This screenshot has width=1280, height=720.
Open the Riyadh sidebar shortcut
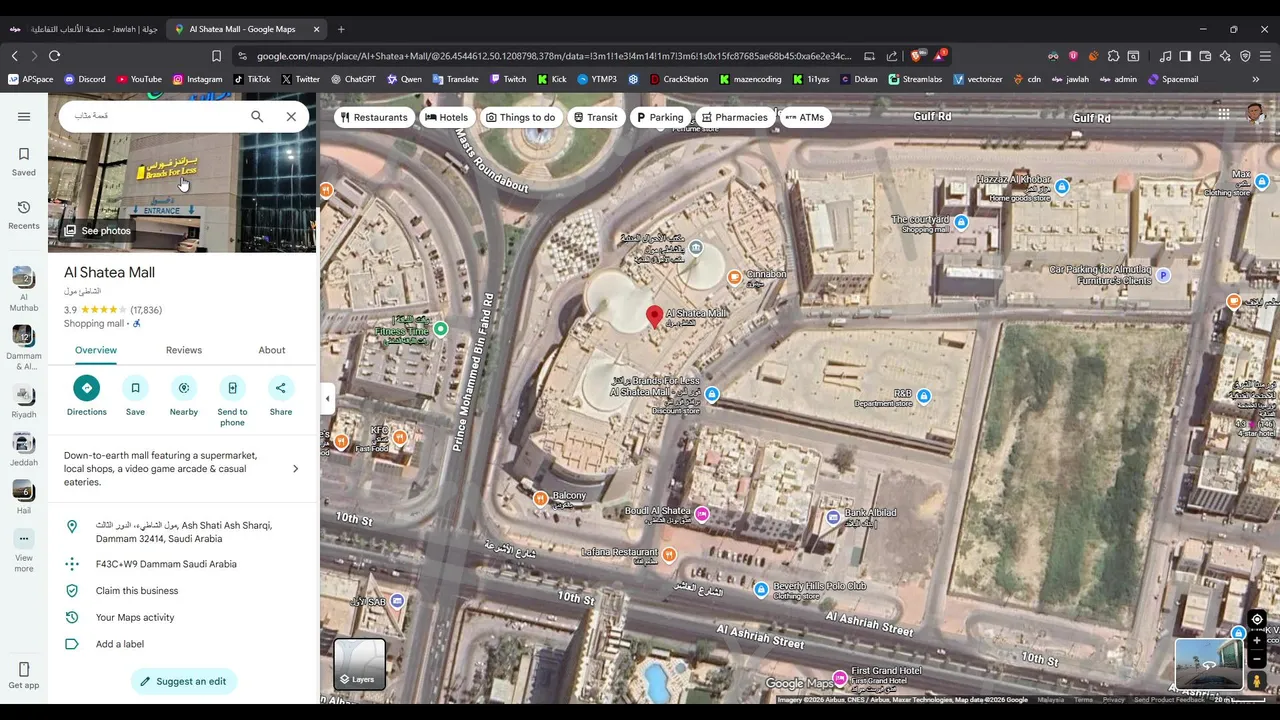coord(24,402)
